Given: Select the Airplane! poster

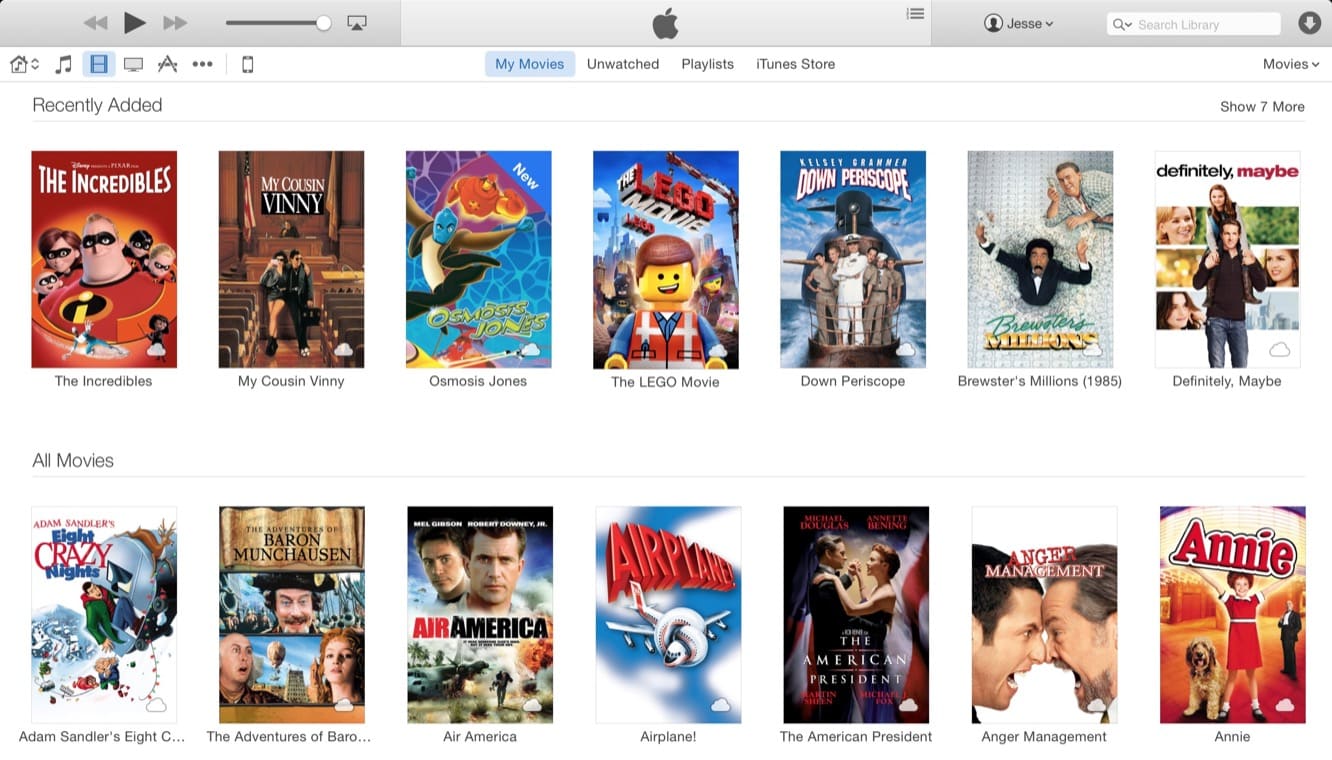Looking at the screenshot, I should coord(668,615).
